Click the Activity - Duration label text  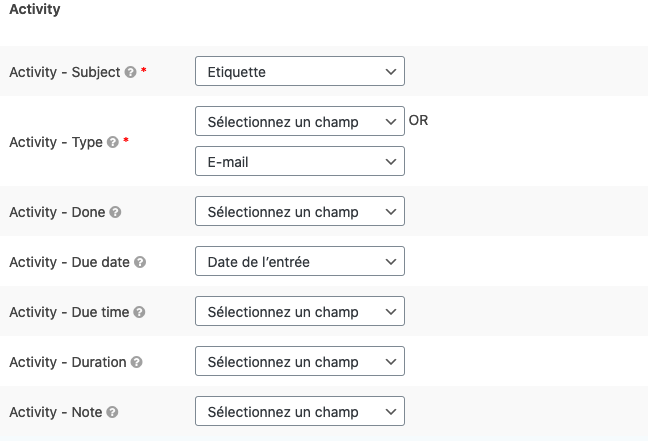(67, 362)
